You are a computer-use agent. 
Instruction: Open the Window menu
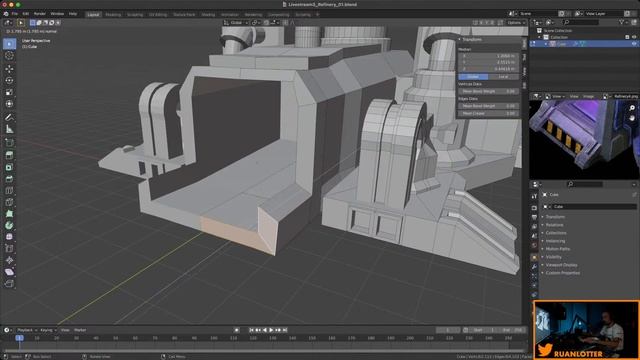point(57,14)
